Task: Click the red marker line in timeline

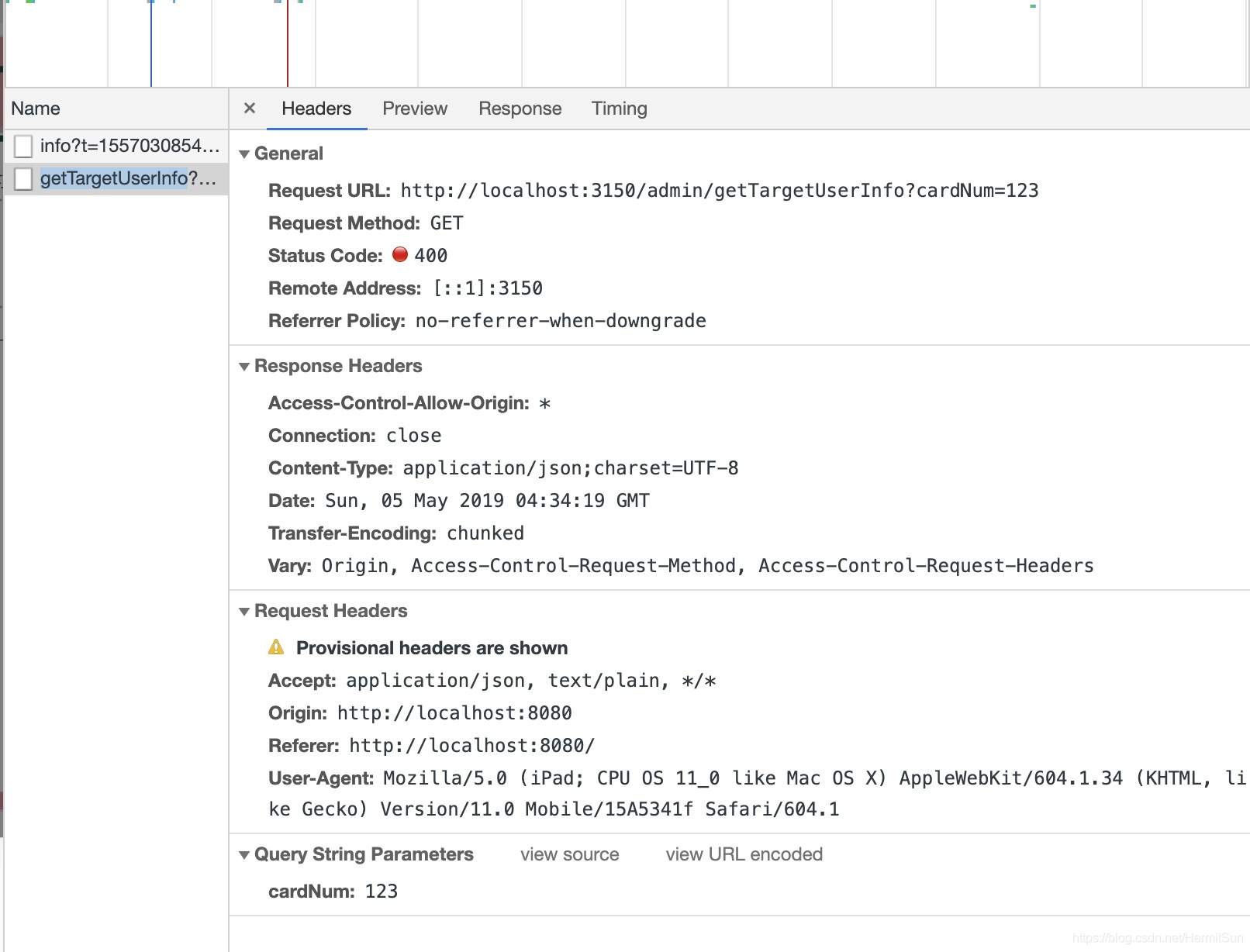Action: (288, 43)
